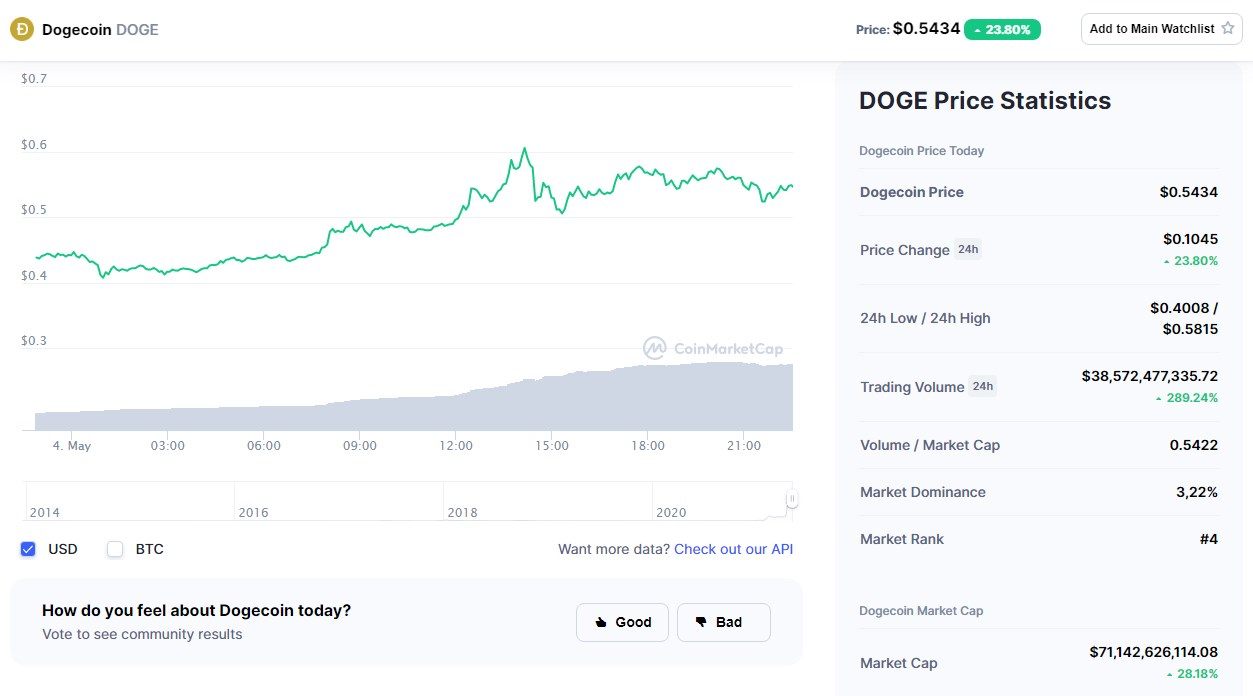Click the CoinMarketCap watermark logo on the chart
The width and height of the screenshot is (1253, 696).
tap(655, 348)
